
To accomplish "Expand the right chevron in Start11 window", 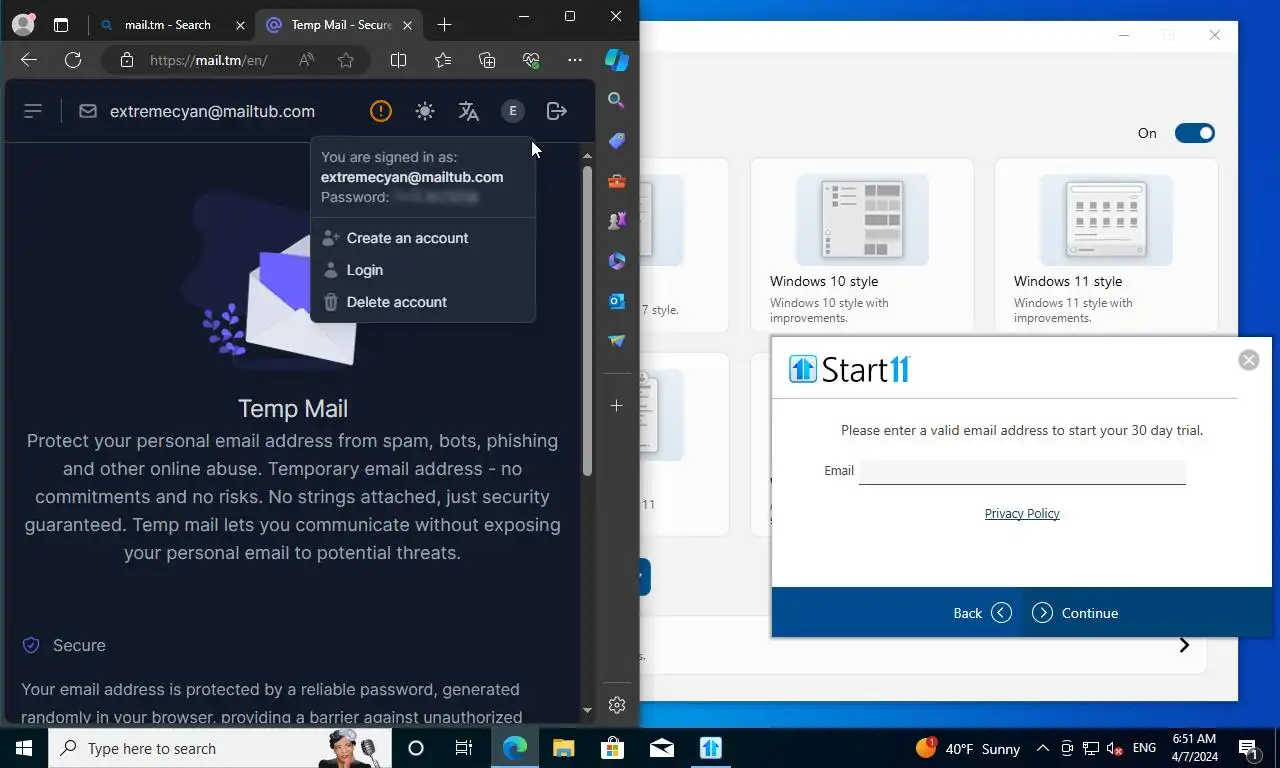I will coord(1184,645).
